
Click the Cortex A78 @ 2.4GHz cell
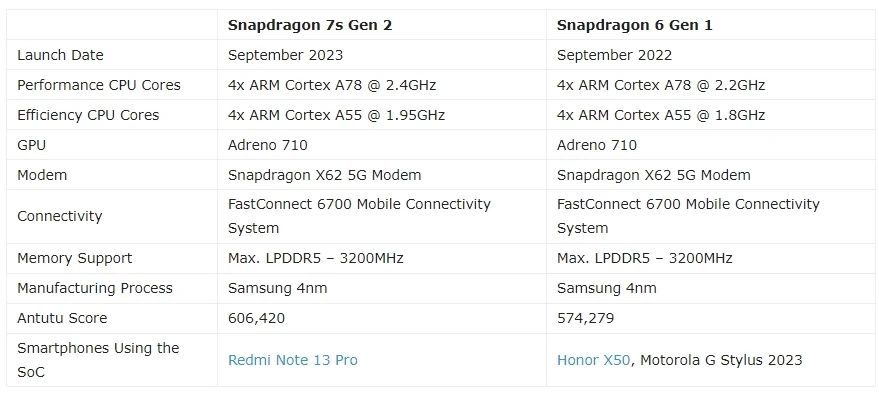click(x=332, y=85)
